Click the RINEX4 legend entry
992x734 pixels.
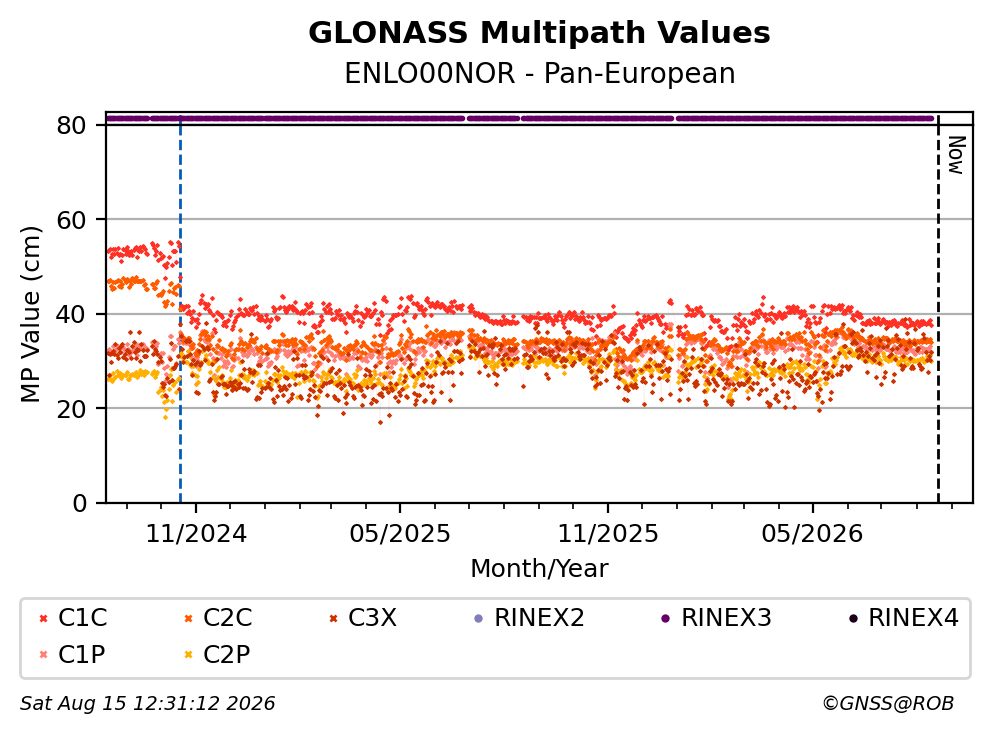click(x=903, y=618)
